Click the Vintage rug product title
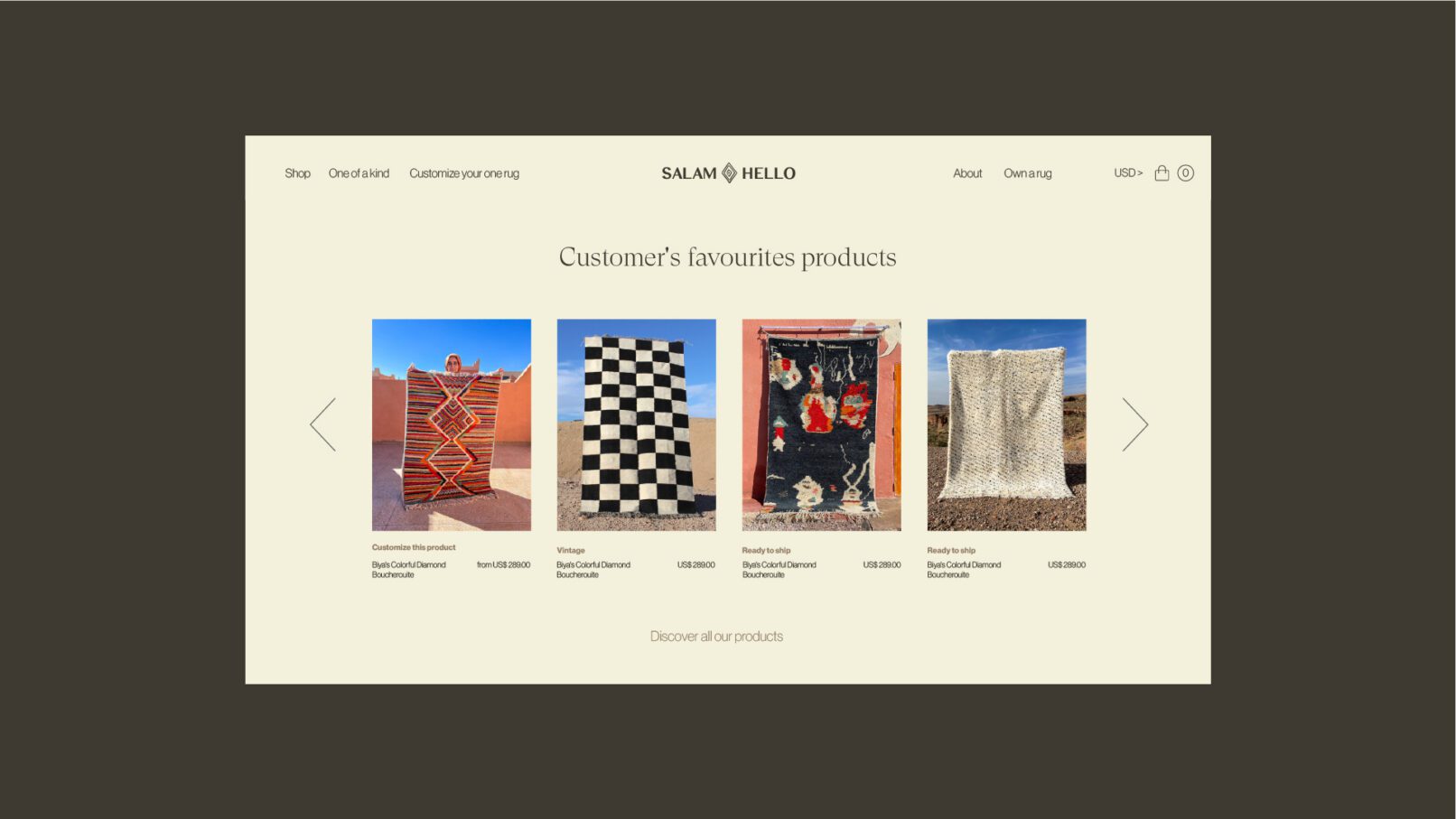 (593, 570)
